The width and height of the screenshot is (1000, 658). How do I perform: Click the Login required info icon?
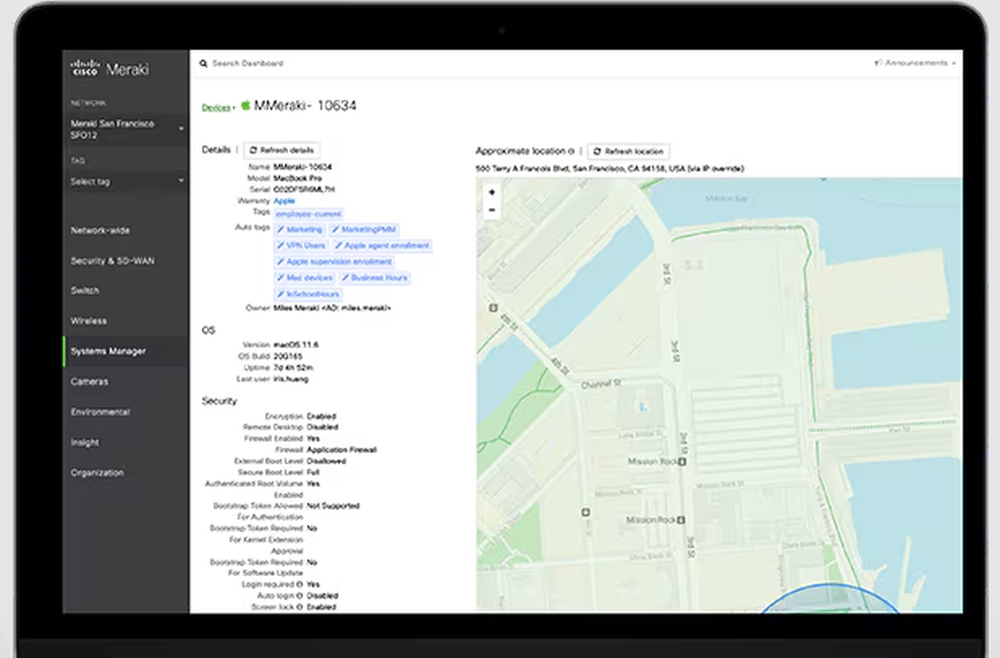click(x=299, y=585)
